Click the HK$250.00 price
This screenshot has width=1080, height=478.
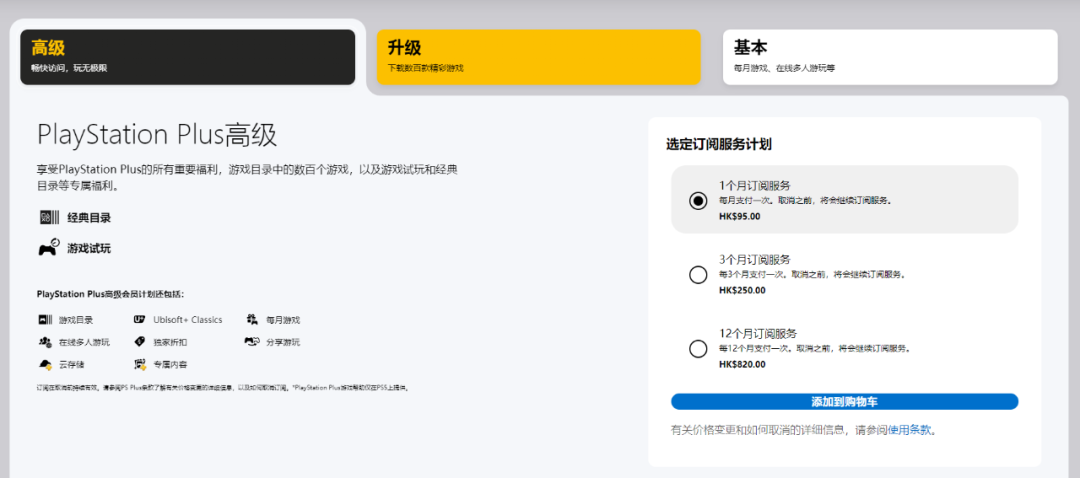tap(742, 290)
